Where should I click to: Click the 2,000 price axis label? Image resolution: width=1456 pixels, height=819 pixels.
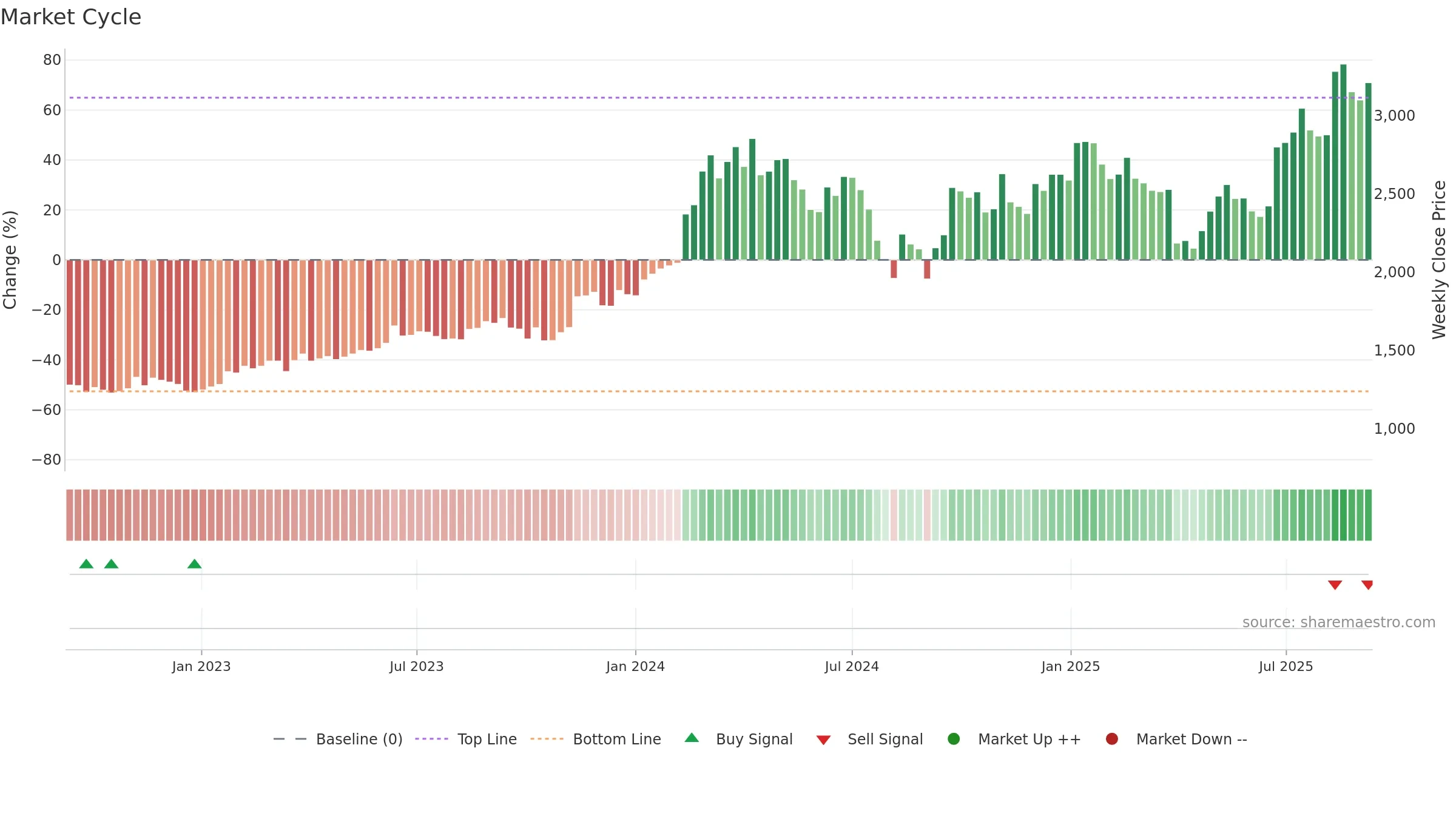point(1394,272)
